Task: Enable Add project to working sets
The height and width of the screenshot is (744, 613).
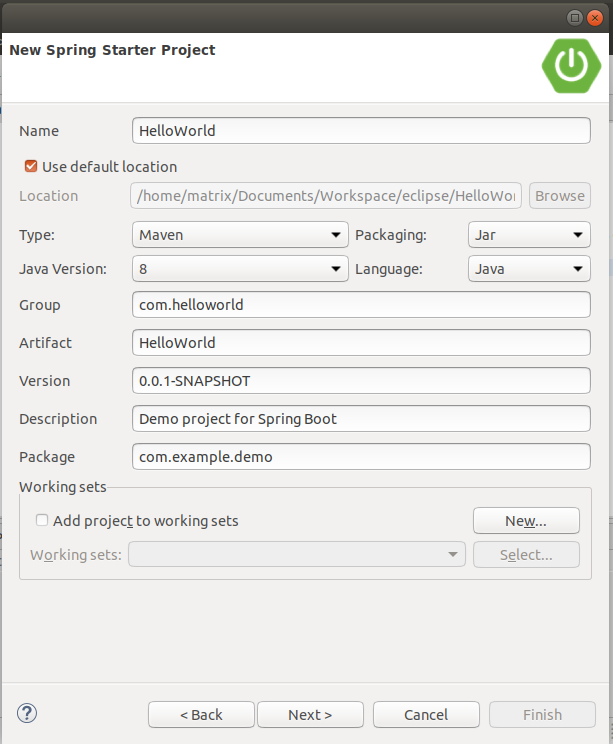Action: coord(42,521)
